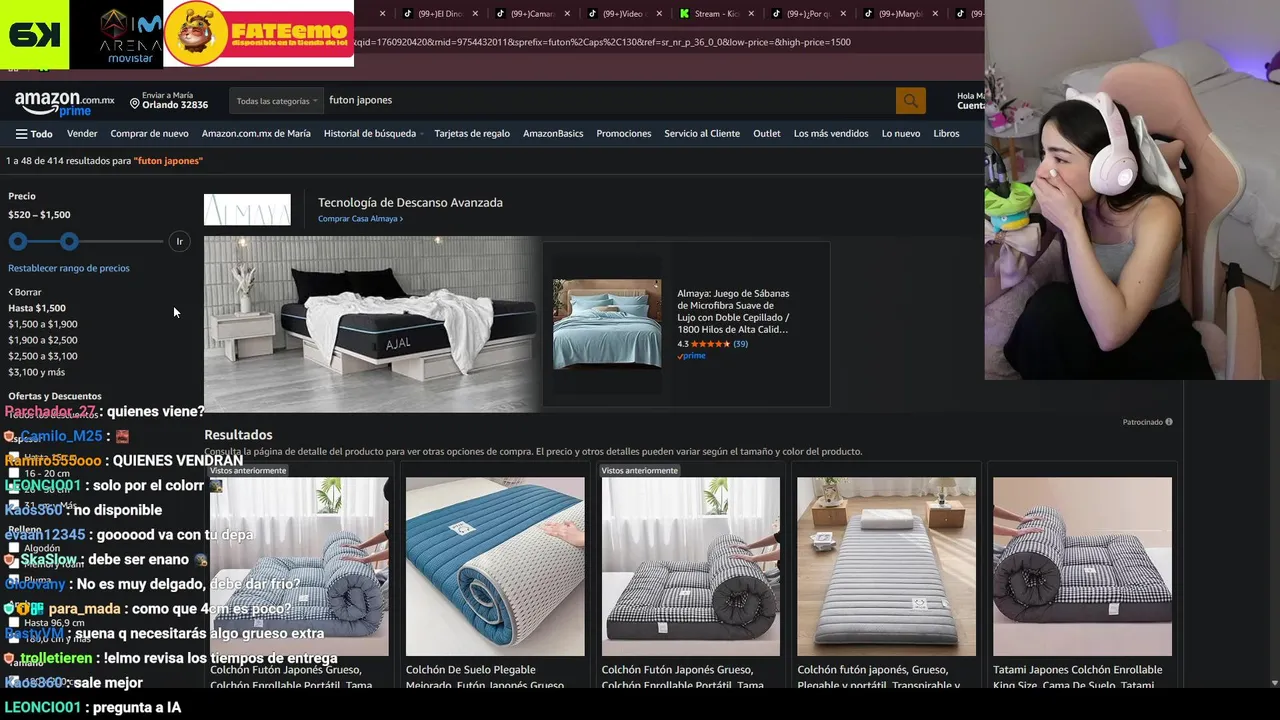This screenshot has width=1280, height=720.
Task: Select 'Hasta $1,500' price filter
Action: point(37,308)
